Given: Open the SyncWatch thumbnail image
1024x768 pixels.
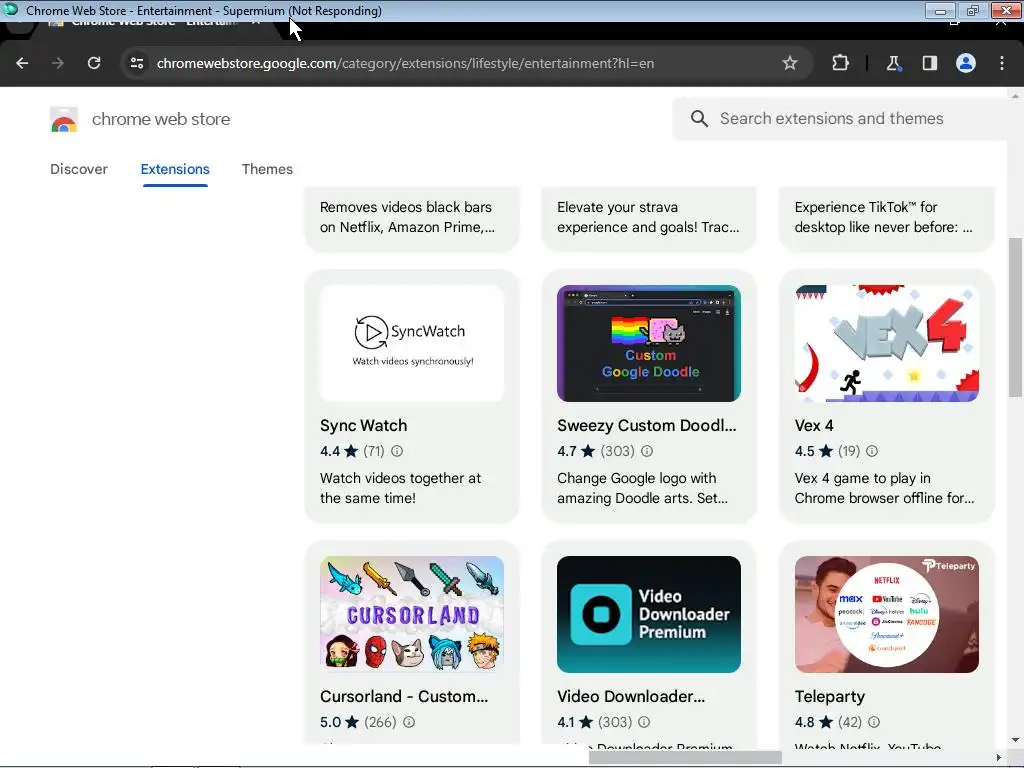Looking at the screenshot, I should tap(412, 344).
